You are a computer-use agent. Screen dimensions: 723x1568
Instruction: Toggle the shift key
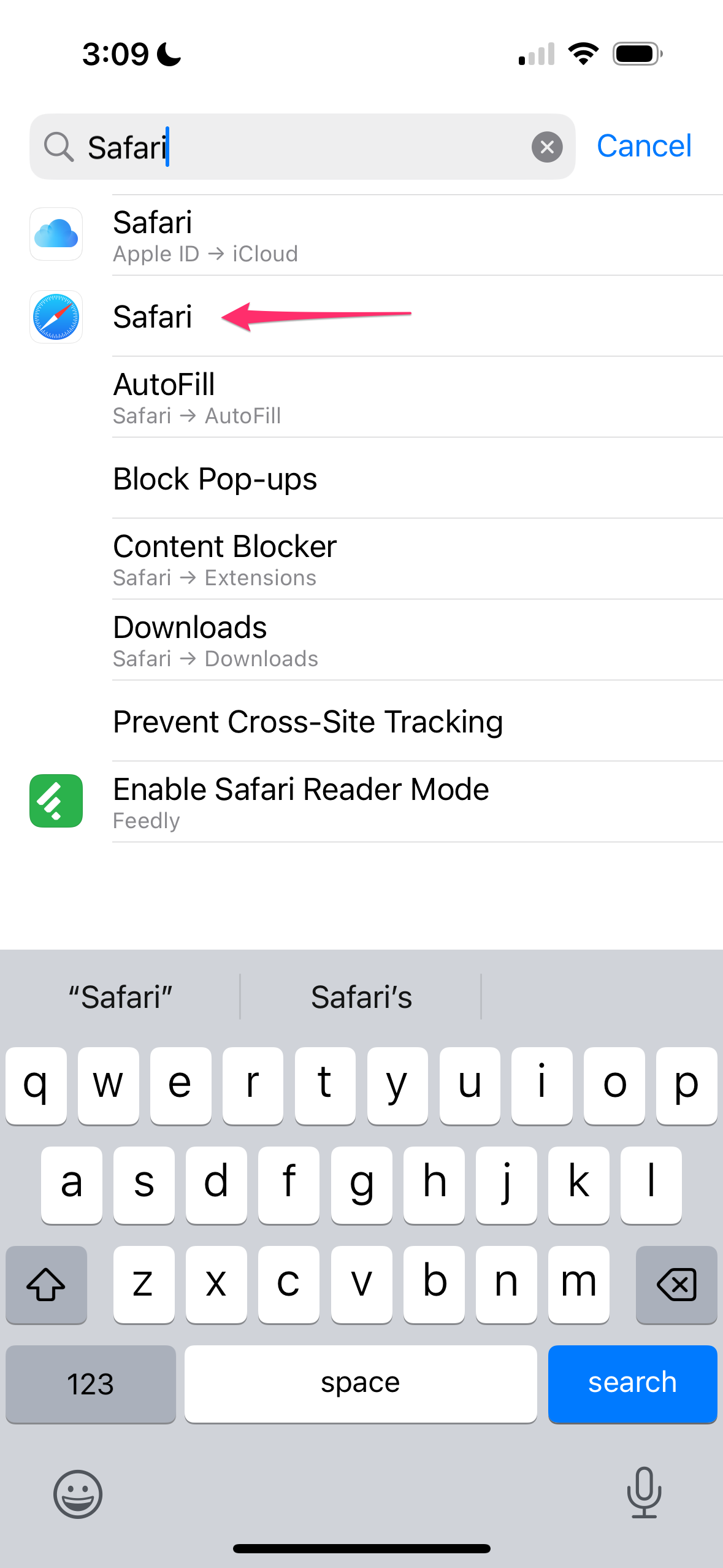click(x=46, y=1285)
